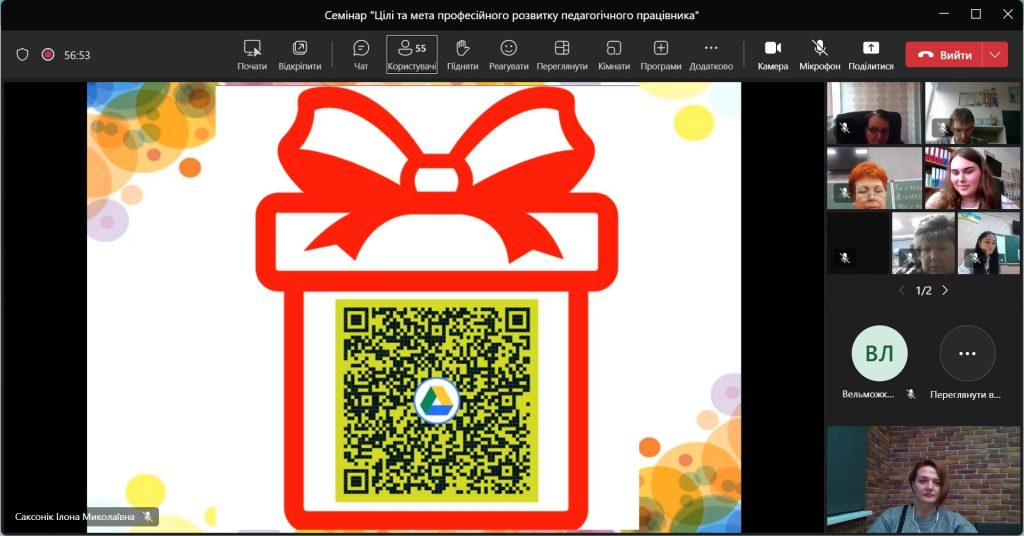Maximize the Teams meeting window
The height and width of the screenshot is (536, 1024).
pos(976,14)
